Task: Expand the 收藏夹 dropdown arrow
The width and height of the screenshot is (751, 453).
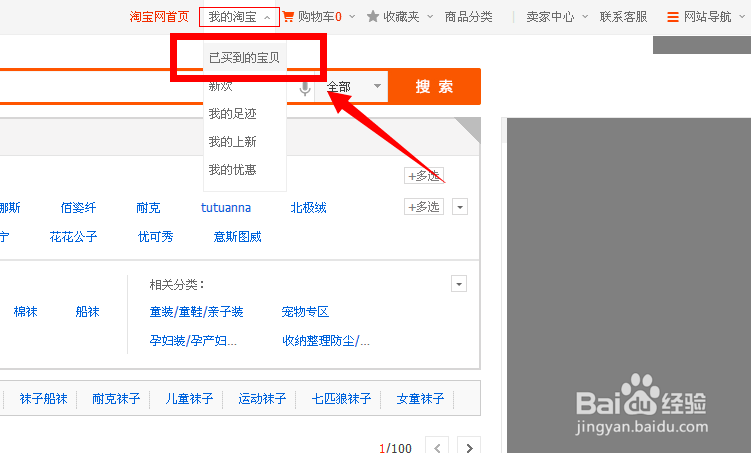Action: 430,17
